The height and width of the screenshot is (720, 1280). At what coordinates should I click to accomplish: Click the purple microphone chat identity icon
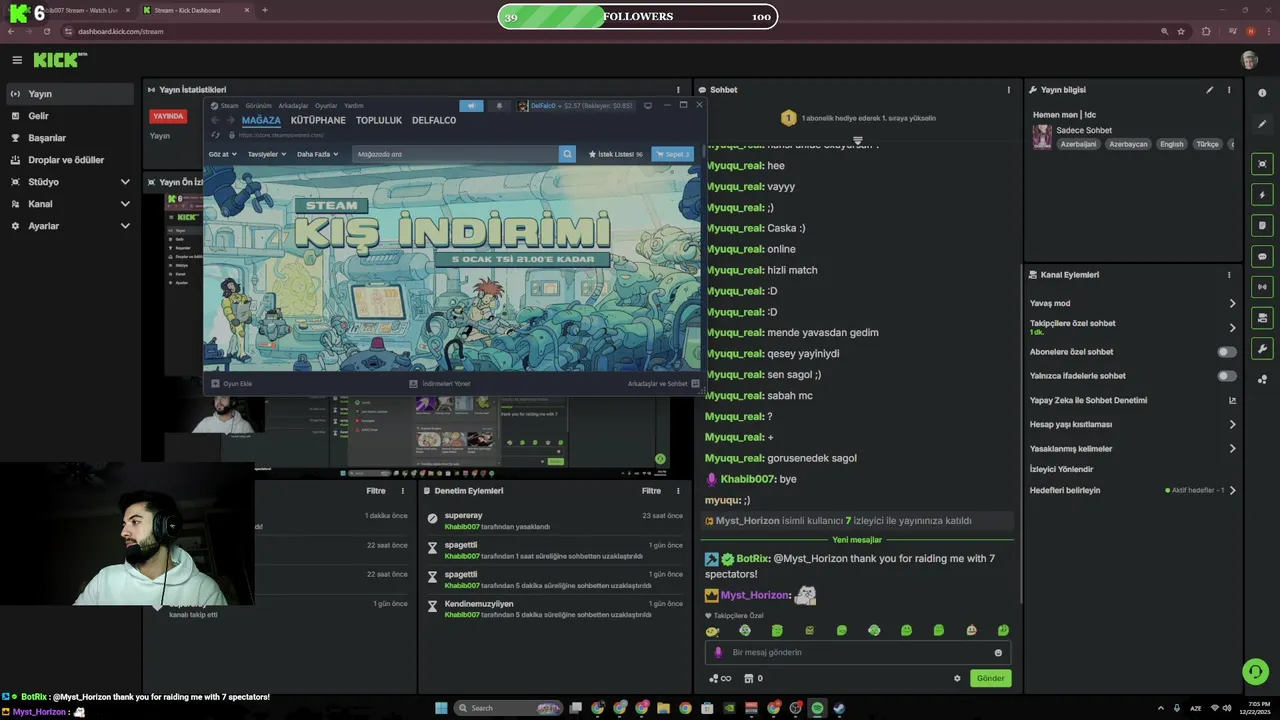pyautogui.click(x=718, y=653)
